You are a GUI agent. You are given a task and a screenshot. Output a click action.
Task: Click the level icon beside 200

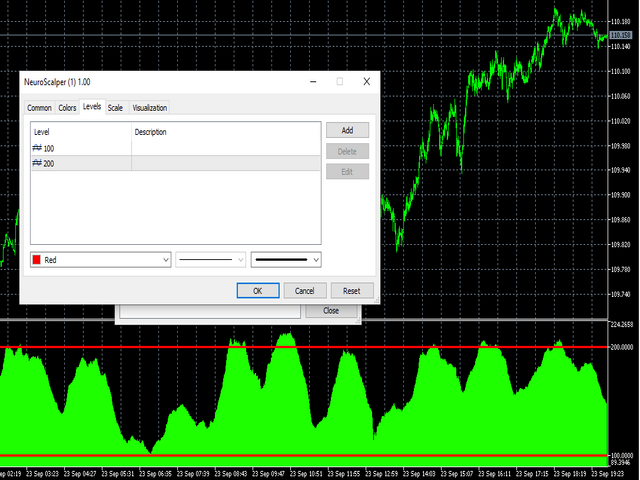pos(37,163)
